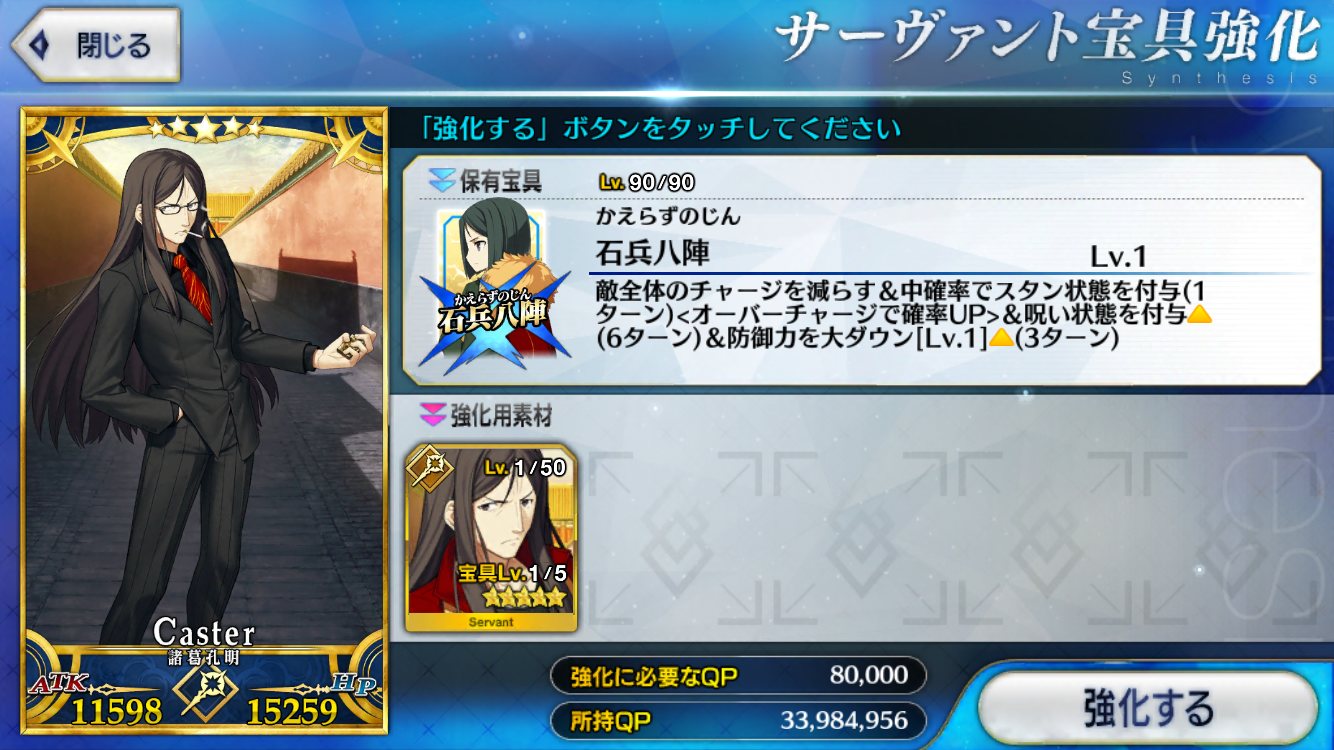Click the 宝具Lv.1/5 label on material

pyautogui.click(x=512, y=574)
